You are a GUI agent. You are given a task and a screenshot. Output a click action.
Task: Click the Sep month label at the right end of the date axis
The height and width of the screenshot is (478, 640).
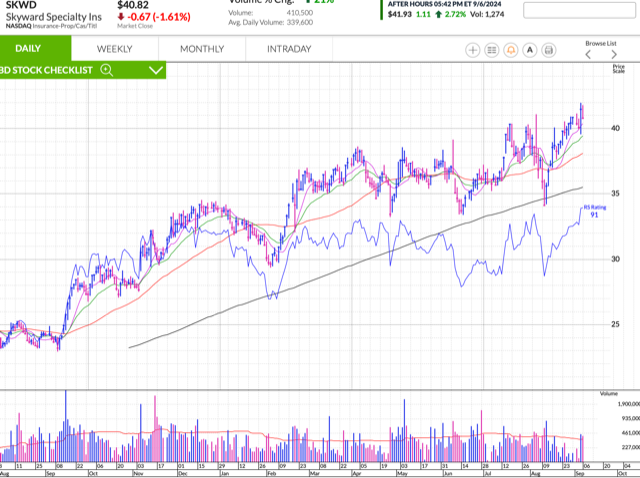click(x=580, y=474)
